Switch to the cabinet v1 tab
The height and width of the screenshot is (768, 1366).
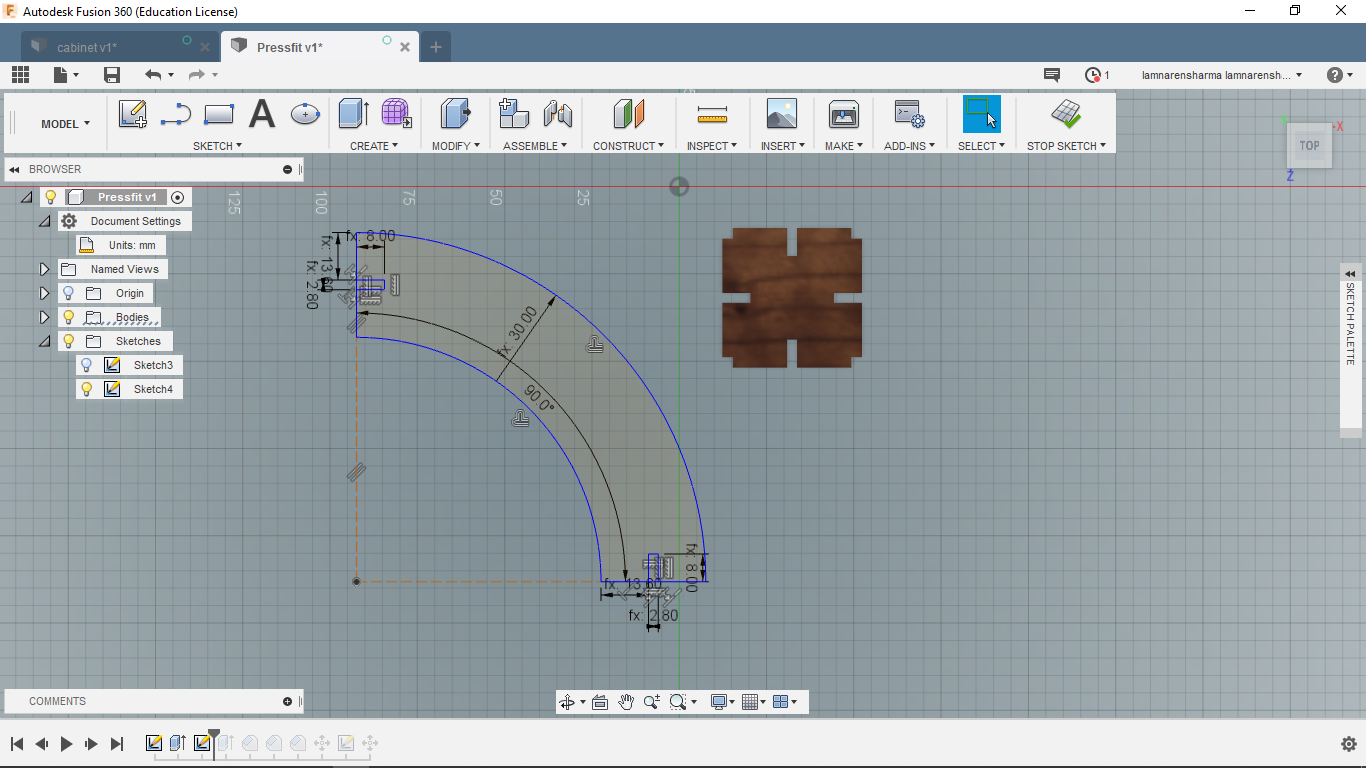tap(87, 47)
